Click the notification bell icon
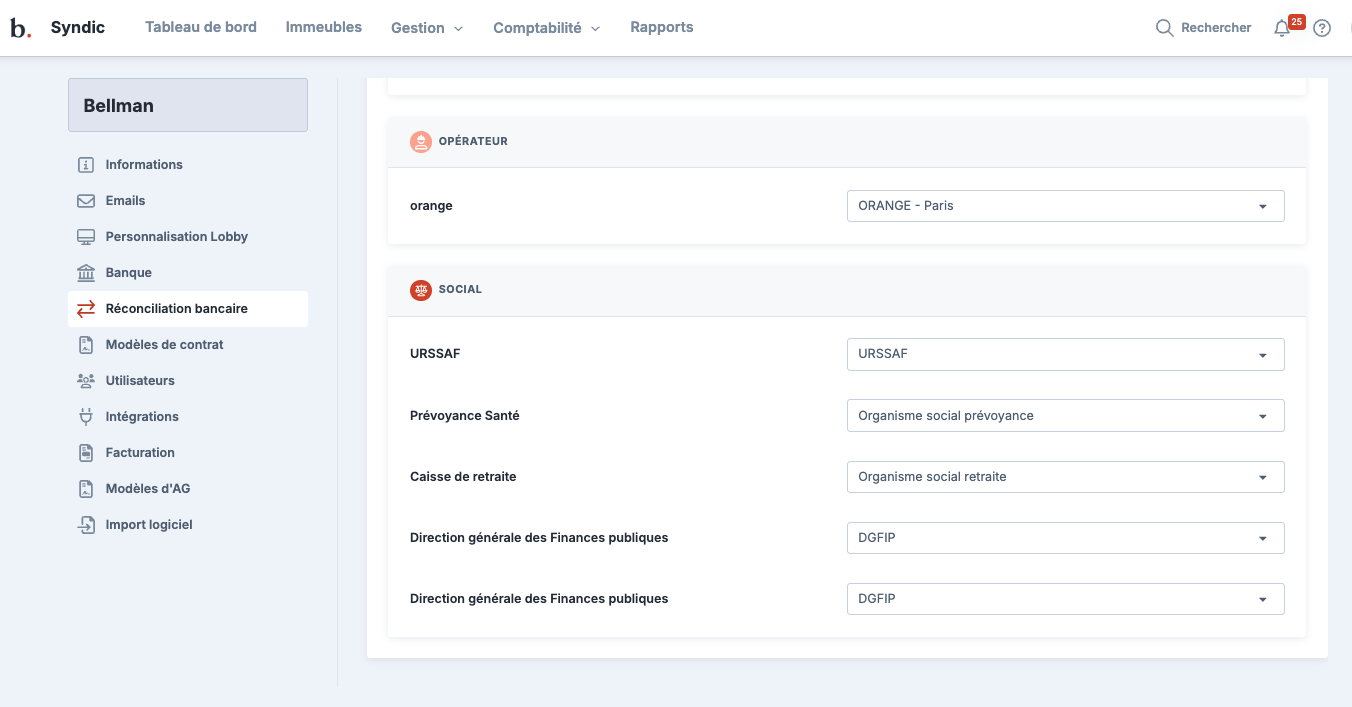1352x707 pixels. tap(1282, 29)
